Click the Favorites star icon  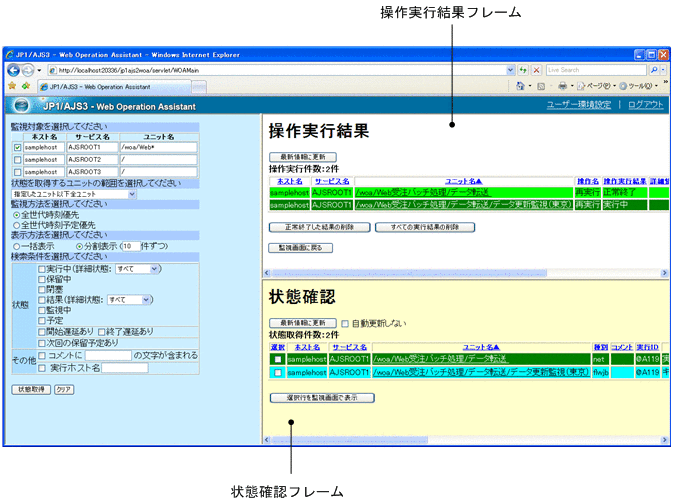[x=12, y=87]
